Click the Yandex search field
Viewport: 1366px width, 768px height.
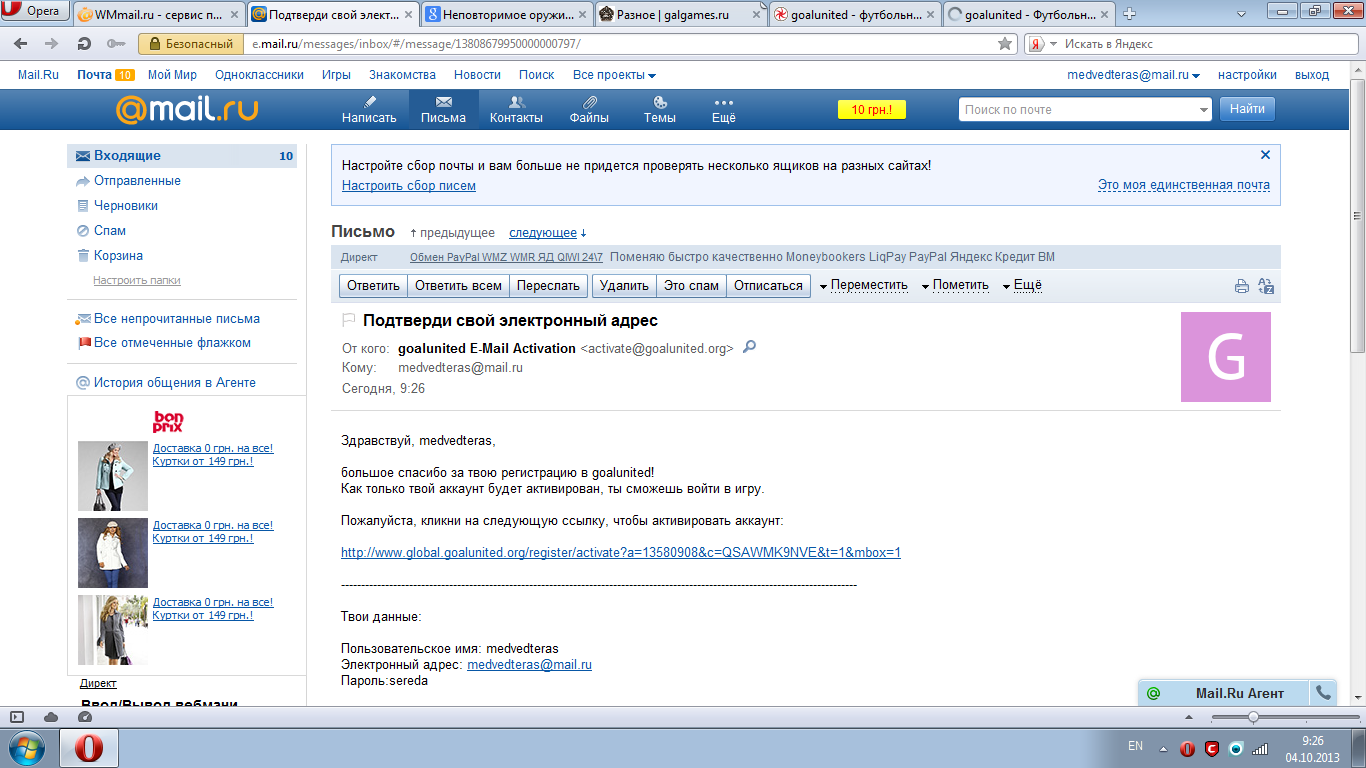tap(1205, 44)
